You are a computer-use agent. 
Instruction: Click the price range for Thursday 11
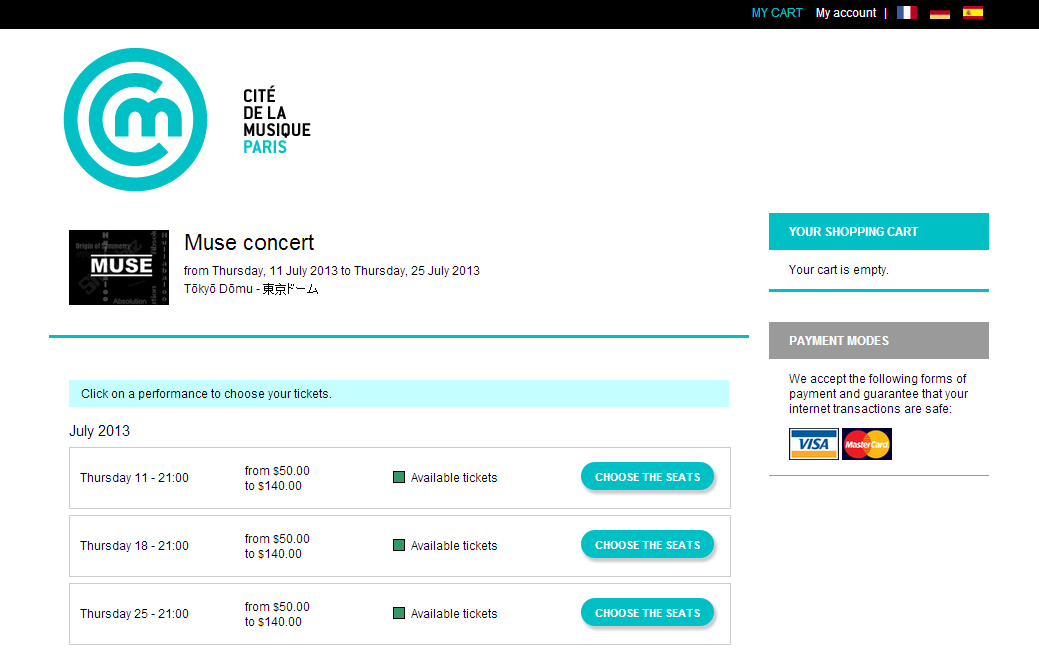click(x=277, y=478)
